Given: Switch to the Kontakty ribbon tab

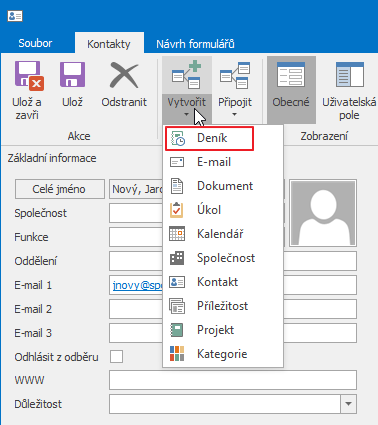Looking at the screenshot, I should point(109,44).
